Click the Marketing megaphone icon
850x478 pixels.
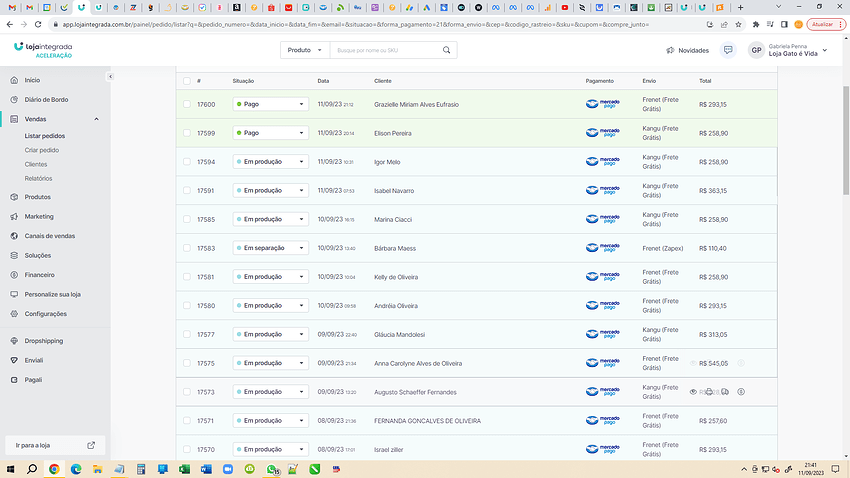click(x=14, y=217)
